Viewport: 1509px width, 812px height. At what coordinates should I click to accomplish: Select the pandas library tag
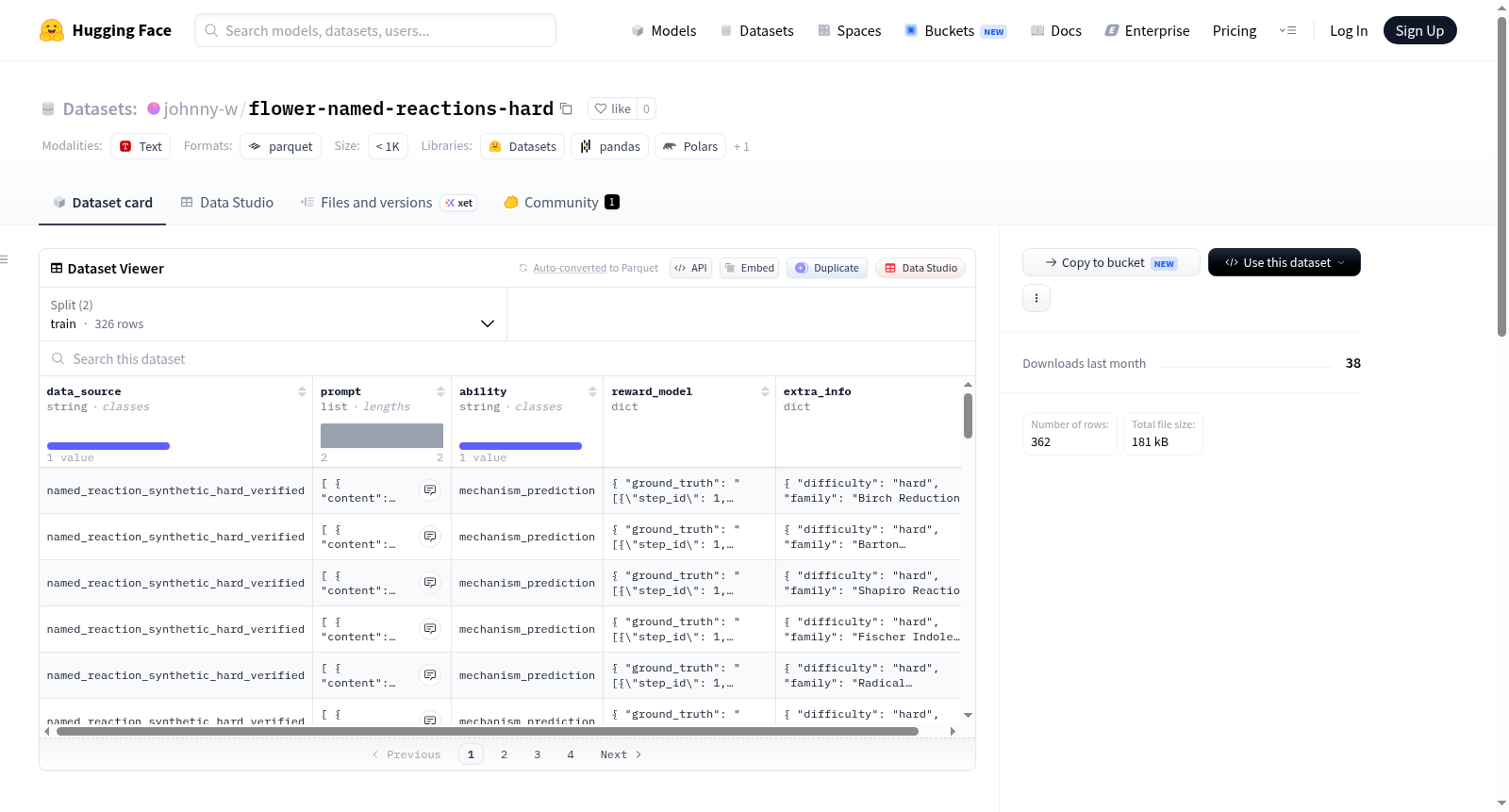(x=609, y=146)
